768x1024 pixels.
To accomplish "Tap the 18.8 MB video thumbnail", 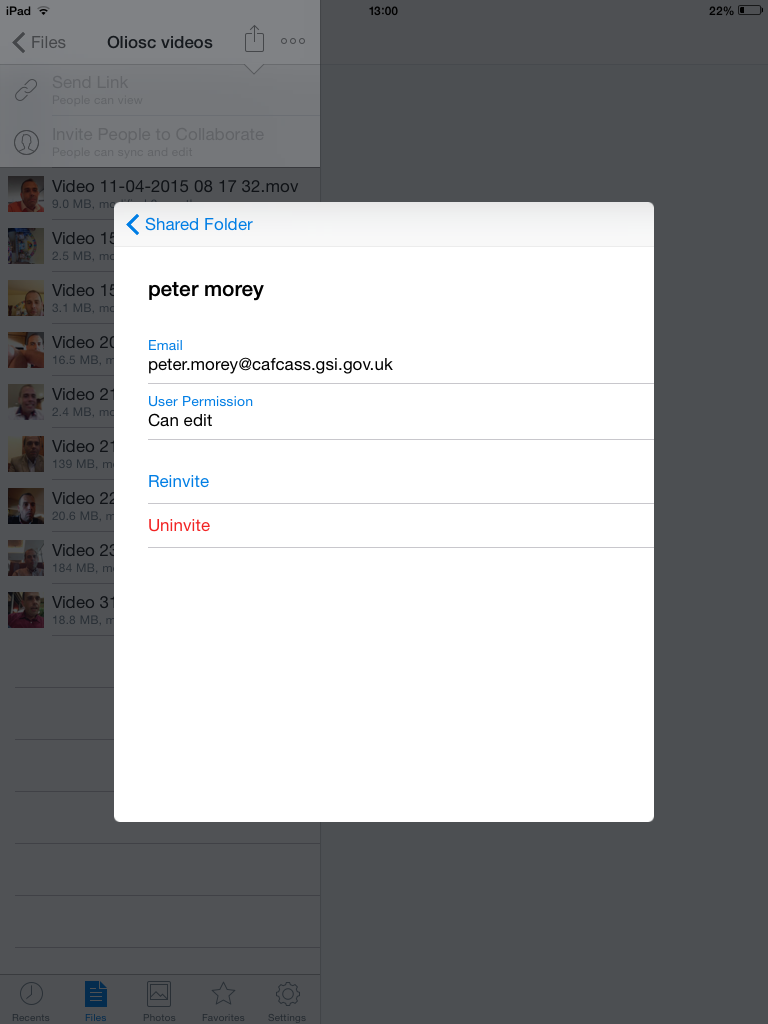I will 25,609.
